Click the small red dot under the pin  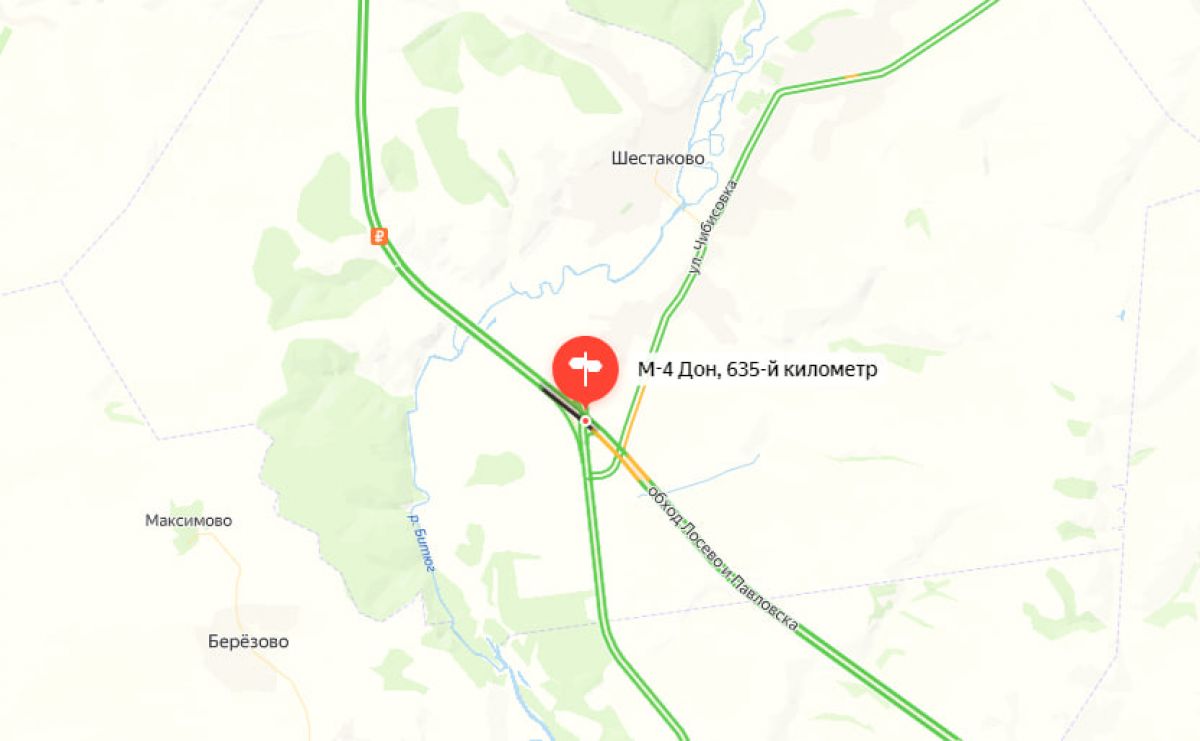click(586, 422)
